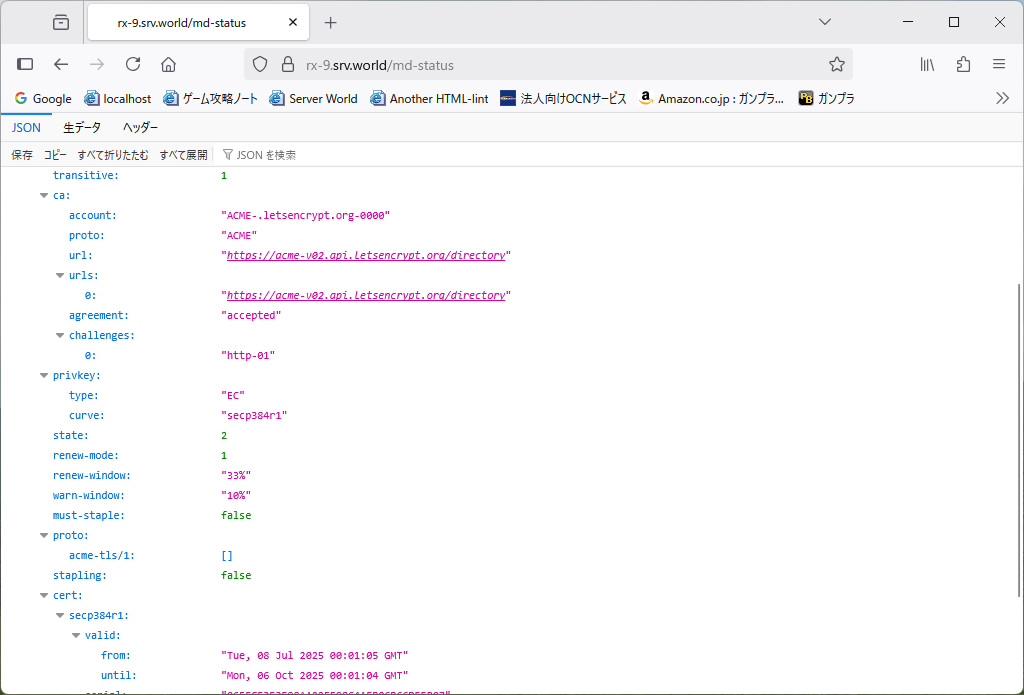Open the localhost bookmark

pos(118,99)
